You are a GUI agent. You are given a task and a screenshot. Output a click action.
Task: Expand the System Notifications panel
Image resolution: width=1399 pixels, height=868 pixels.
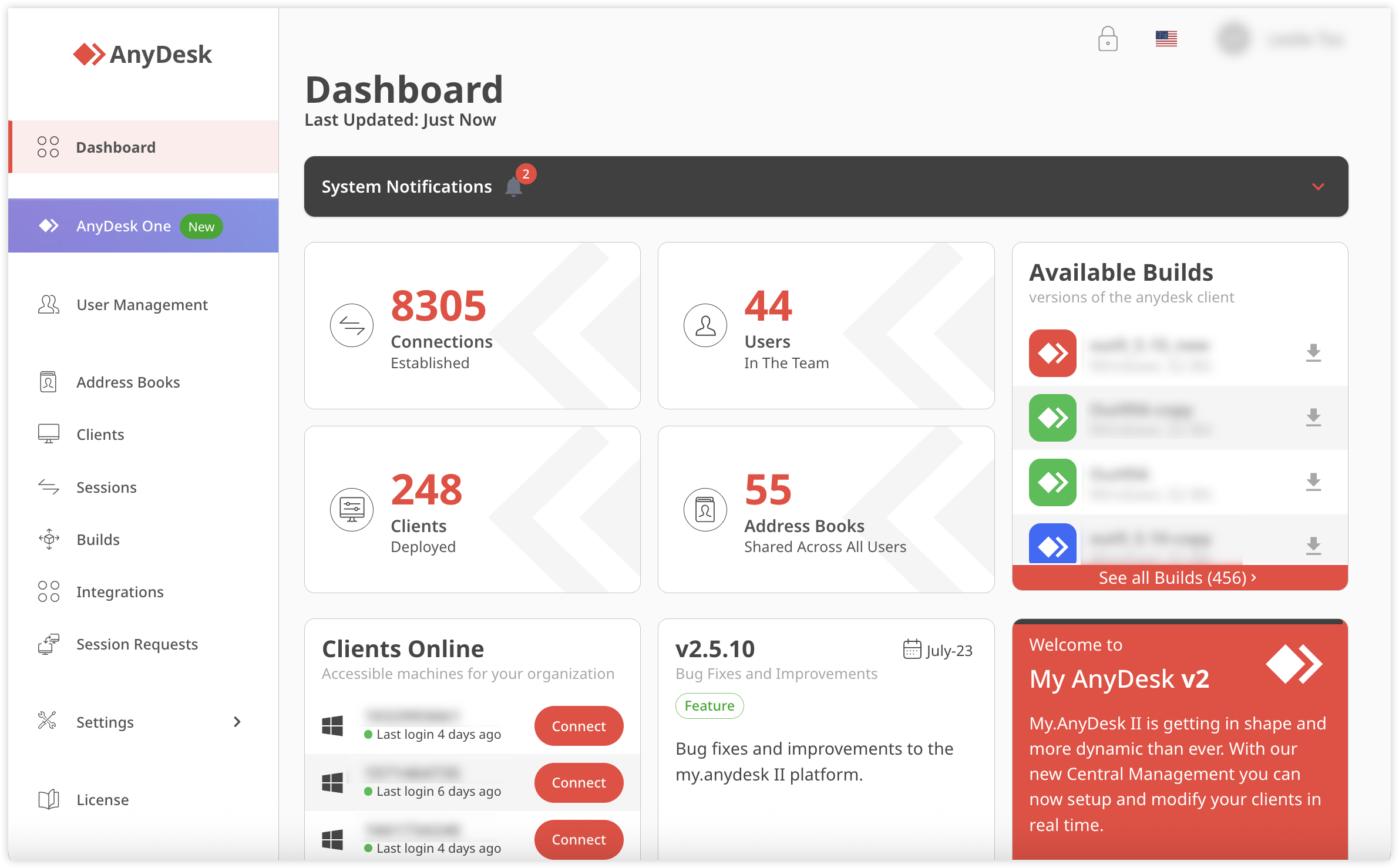(1318, 187)
